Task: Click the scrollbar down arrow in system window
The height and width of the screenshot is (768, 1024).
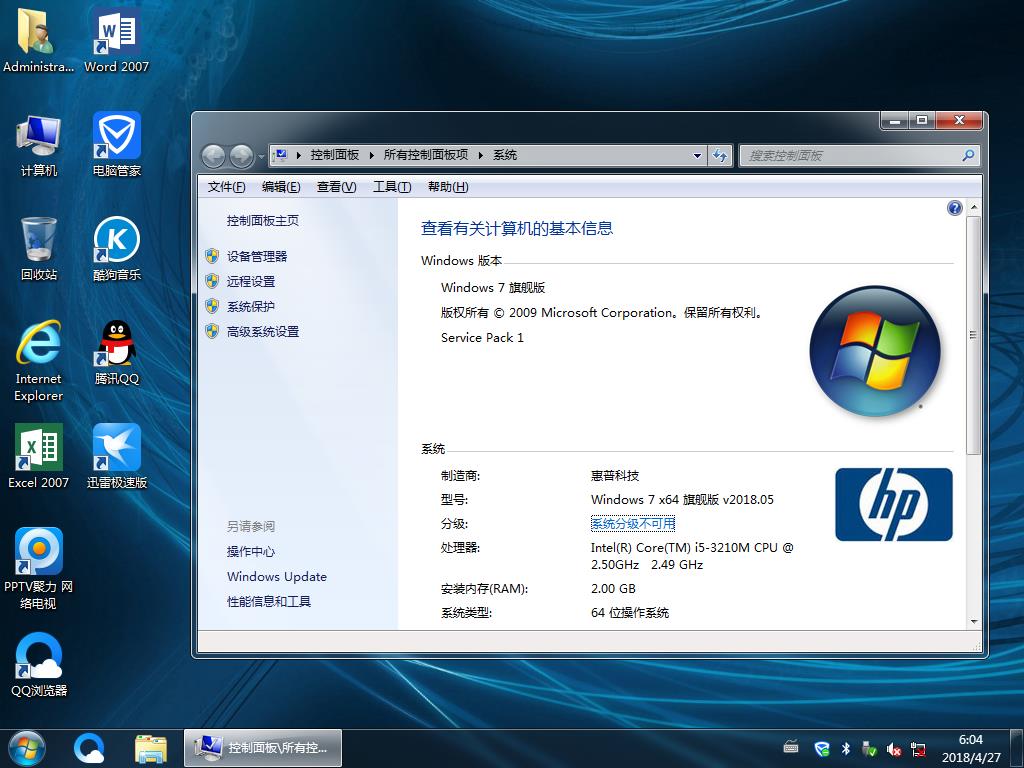Action: tap(974, 621)
